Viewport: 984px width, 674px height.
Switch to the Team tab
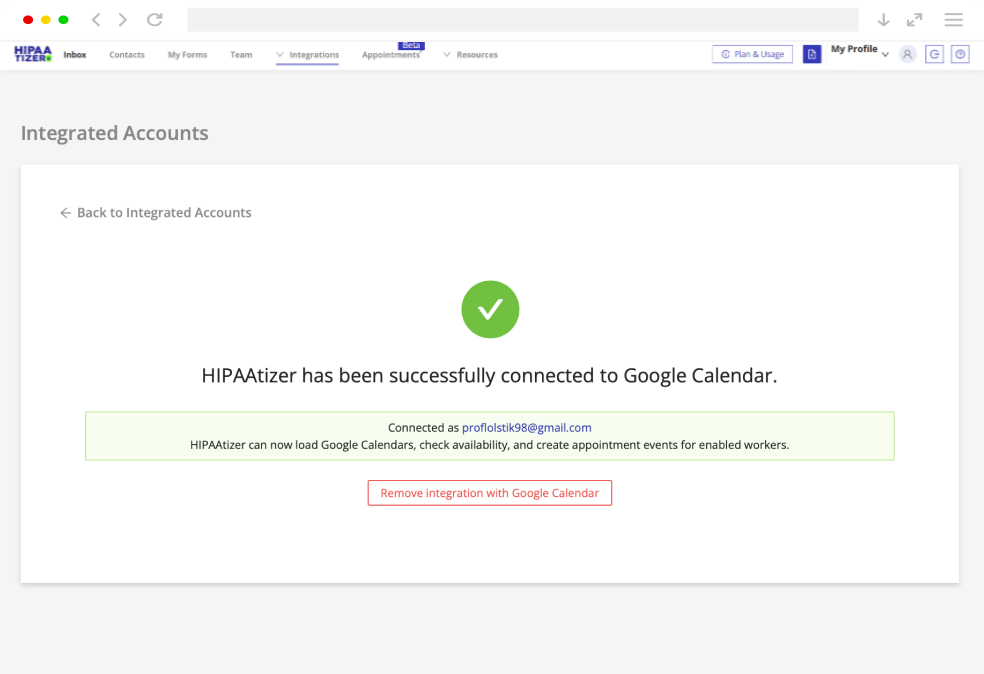pos(241,55)
